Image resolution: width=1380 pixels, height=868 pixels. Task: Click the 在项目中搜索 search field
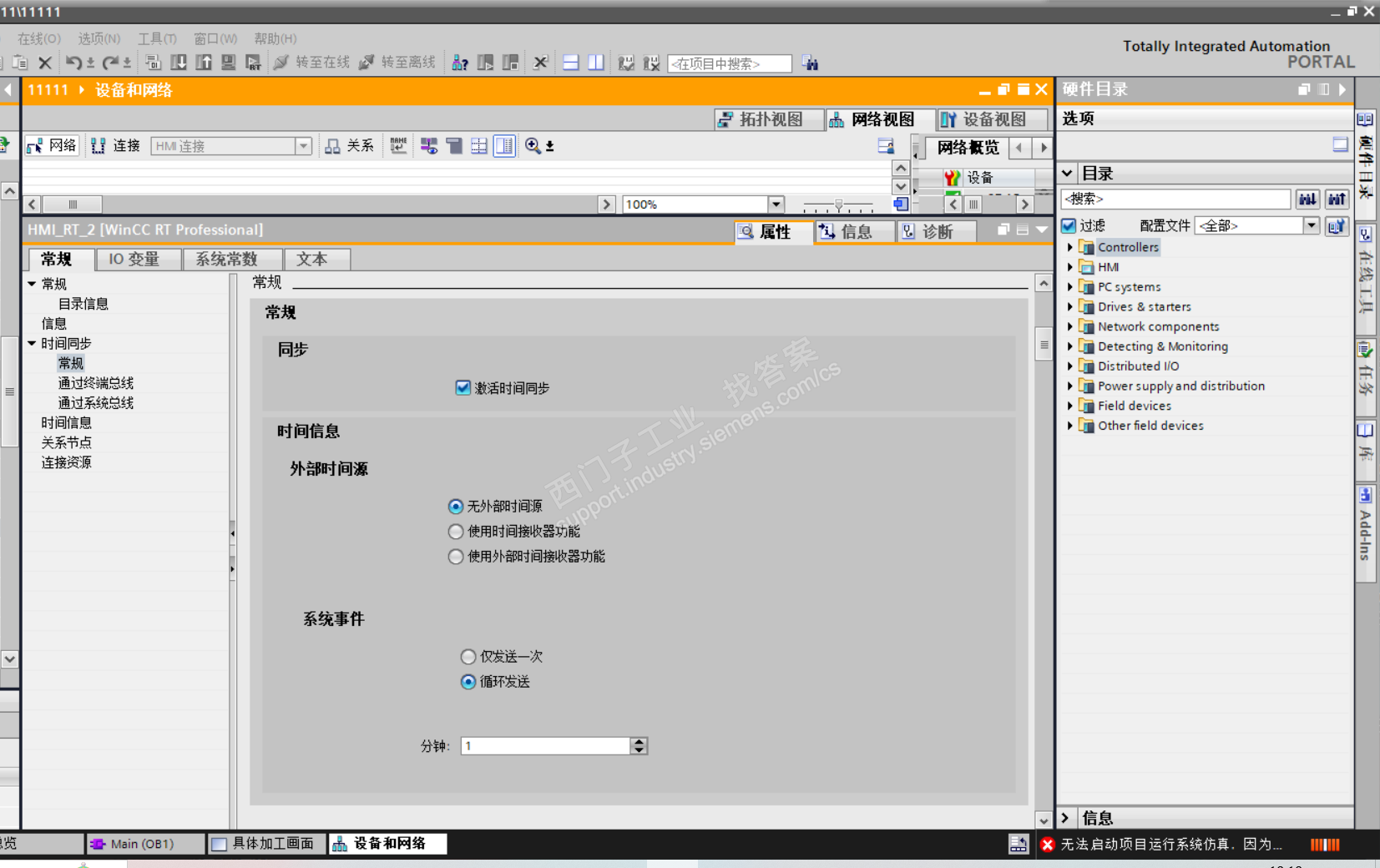(x=729, y=63)
